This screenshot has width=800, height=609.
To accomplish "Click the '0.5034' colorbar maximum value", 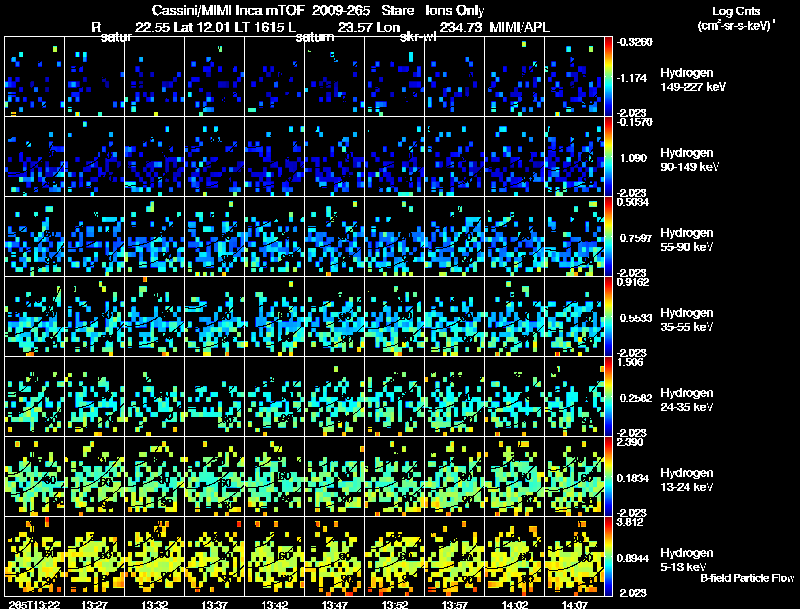I will pyautogui.click(x=633, y=202).
